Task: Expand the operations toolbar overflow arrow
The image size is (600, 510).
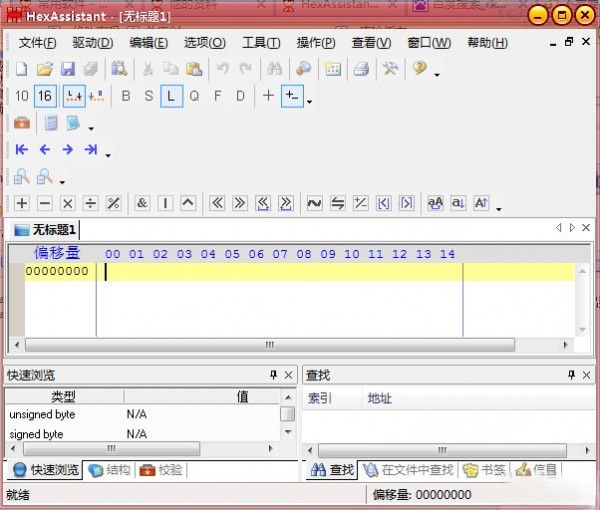Action: click(x=498, y=208)
